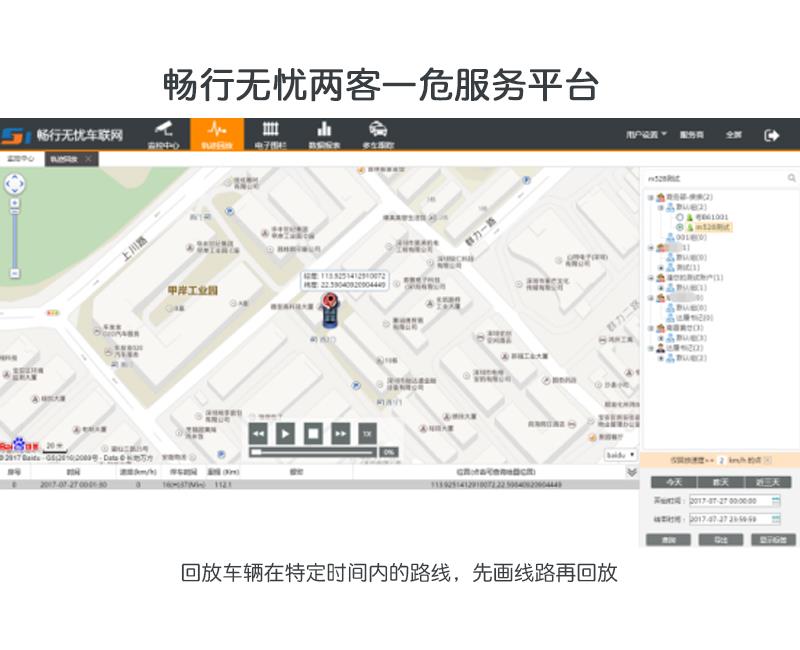Viewport: 800px width, 650px height.
Task: Click the car icon in top navigation
Action: tap(378, 131)
